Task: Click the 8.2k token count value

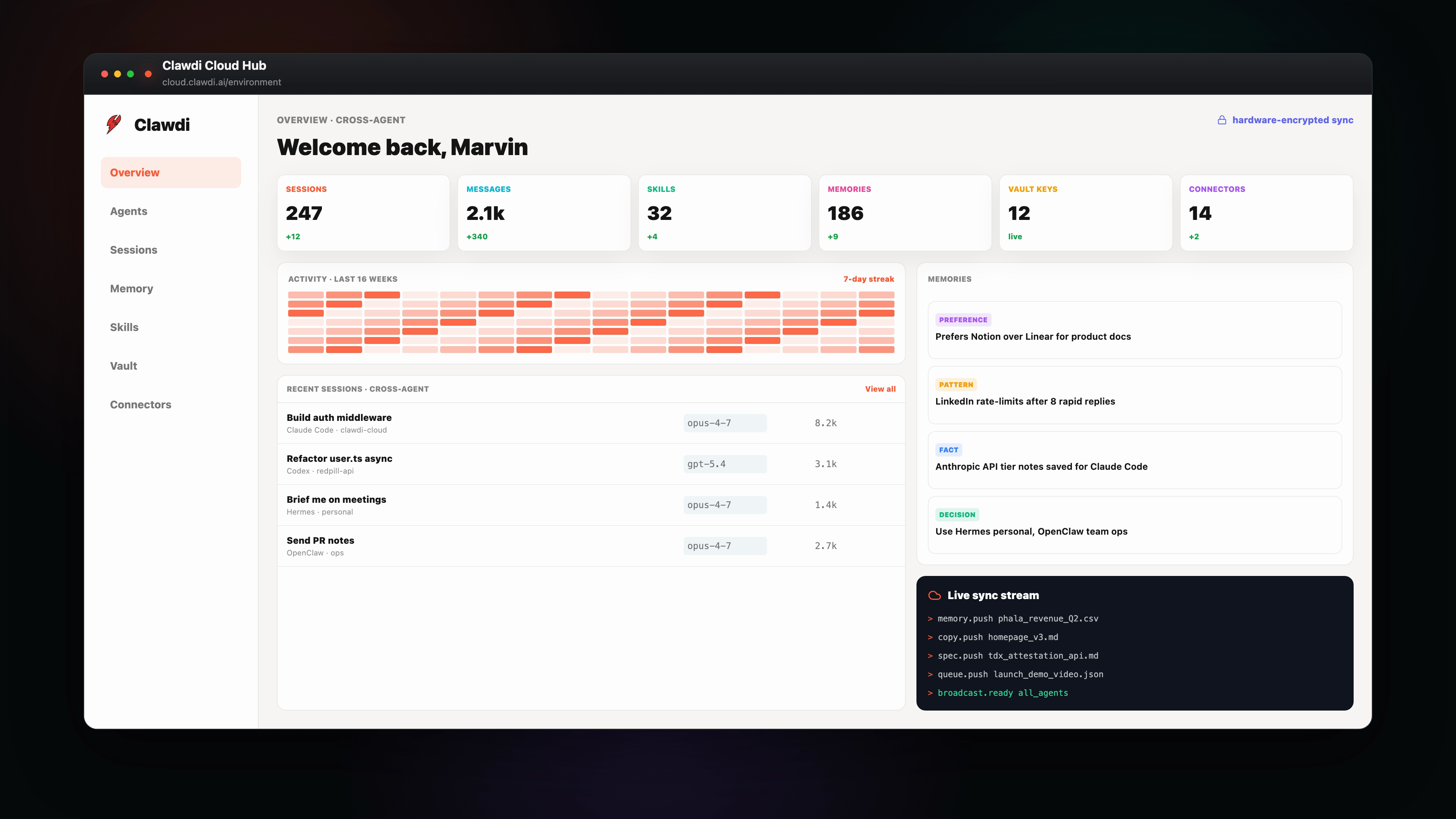Action: tap(825, 423)
